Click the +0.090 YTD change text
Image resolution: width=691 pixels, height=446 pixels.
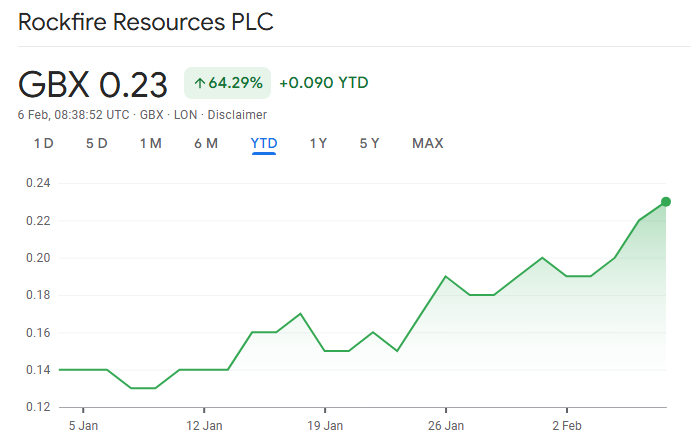[324, 83]
